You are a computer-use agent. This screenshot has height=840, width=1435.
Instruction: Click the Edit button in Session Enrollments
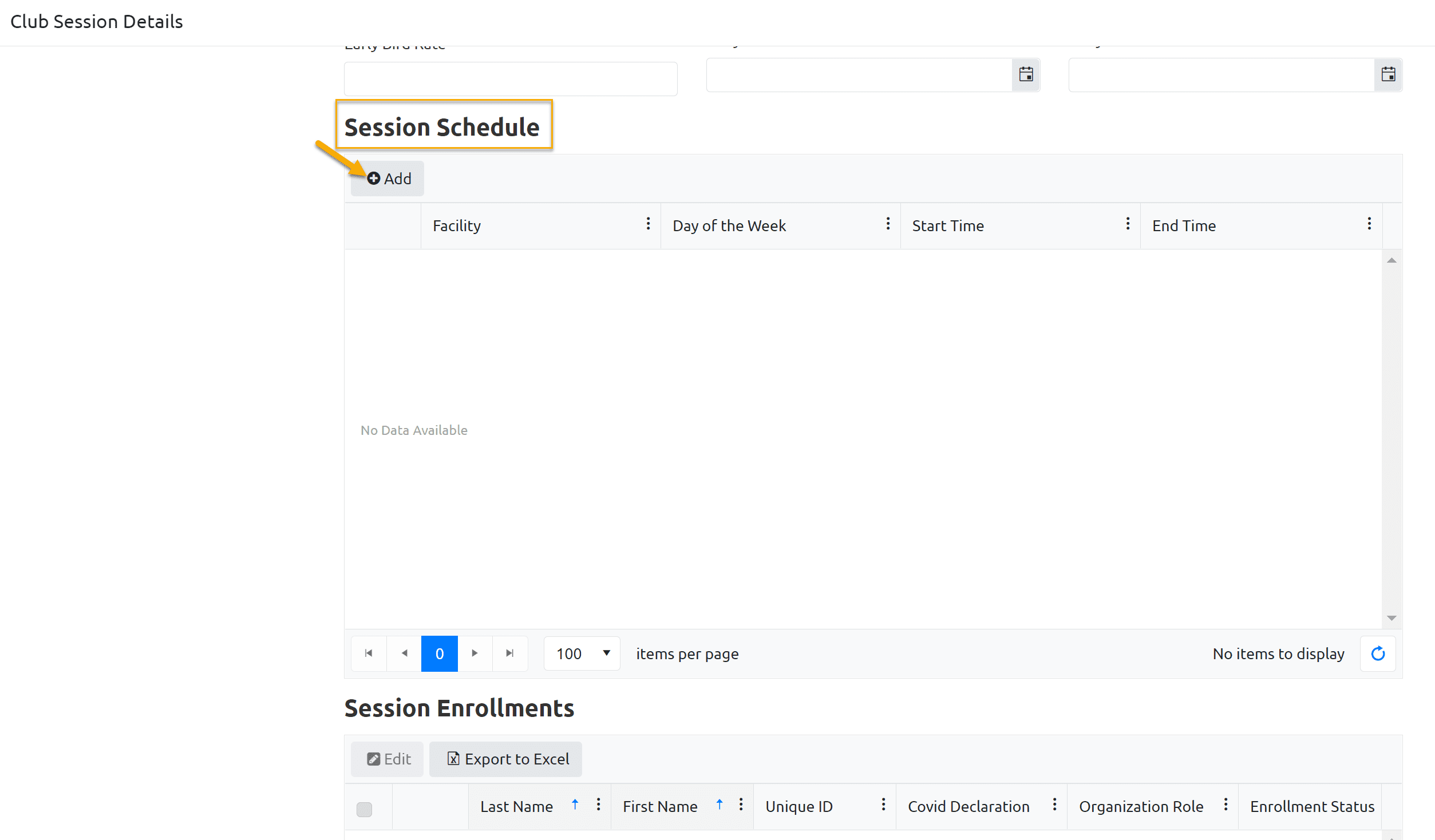[388, 759]
